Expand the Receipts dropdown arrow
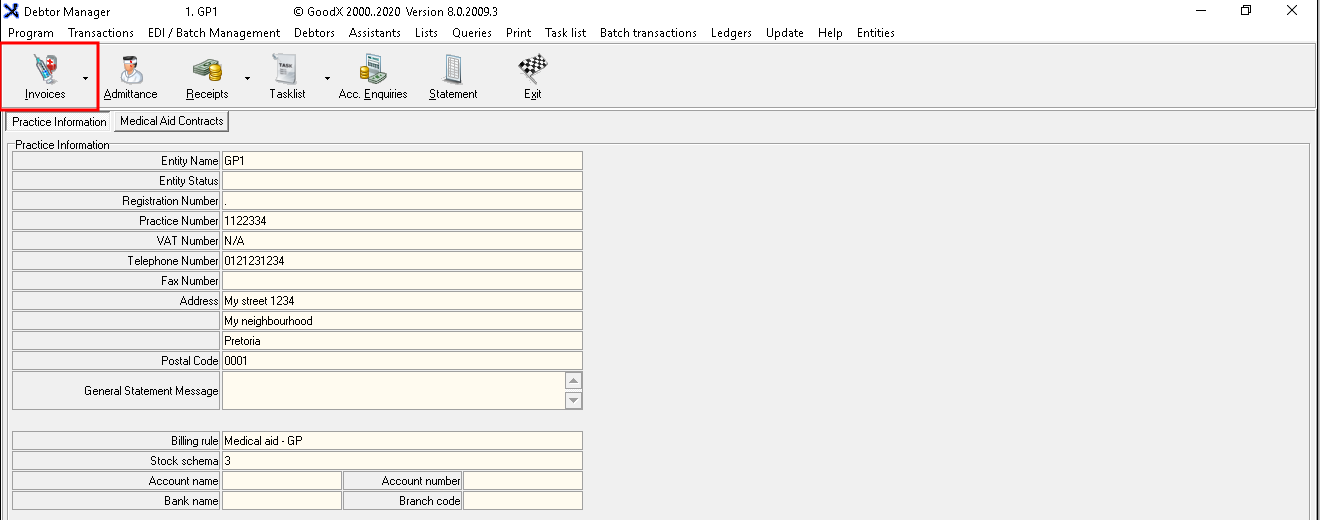The image size is (1320, 520). click(247, 77)
